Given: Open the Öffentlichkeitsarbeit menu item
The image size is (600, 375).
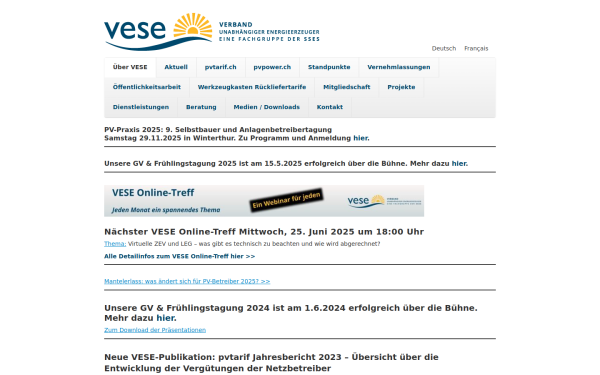Looking at the screenshot, I should [147, 87].
